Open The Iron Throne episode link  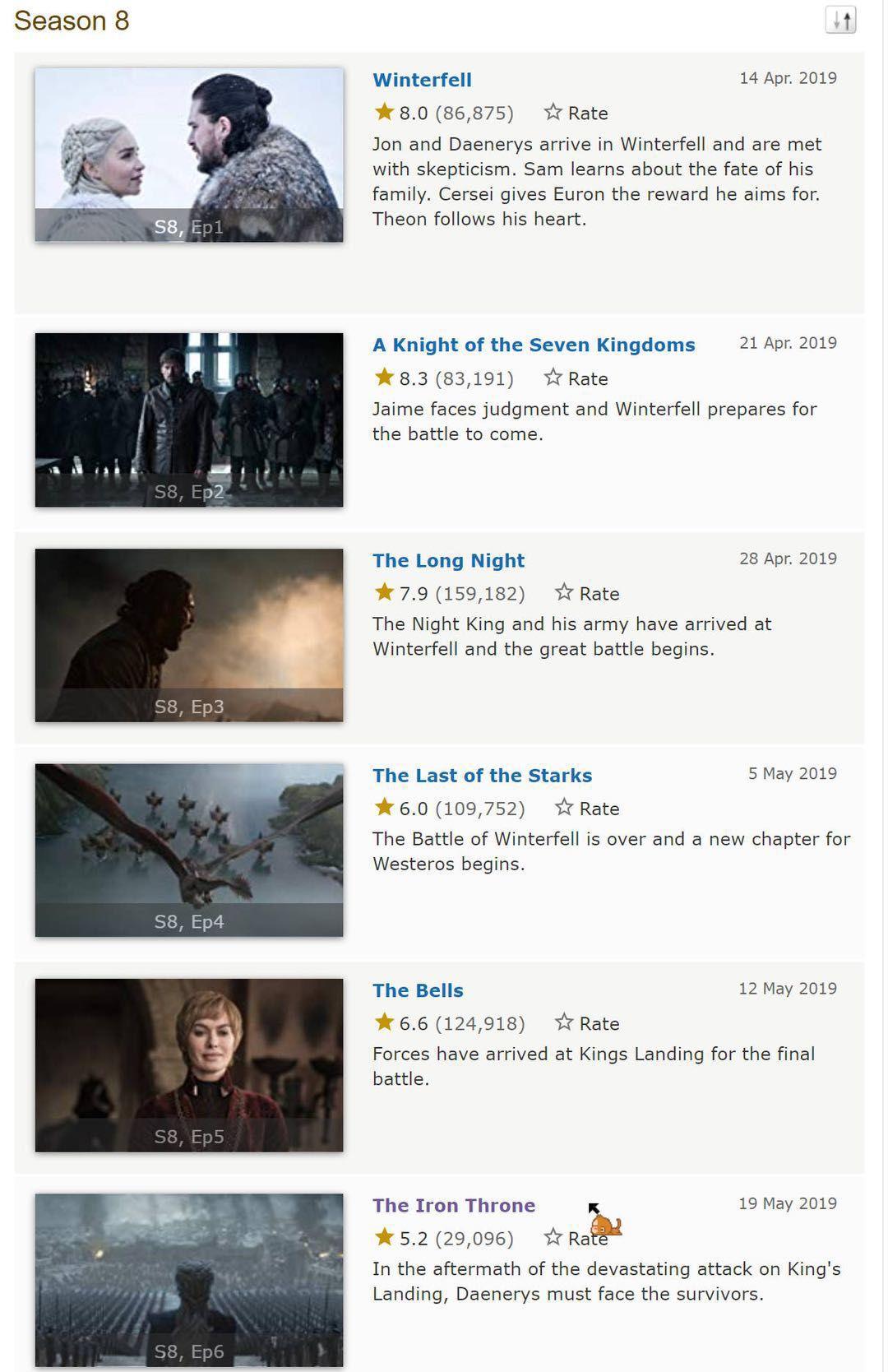tap(454, 1205)
